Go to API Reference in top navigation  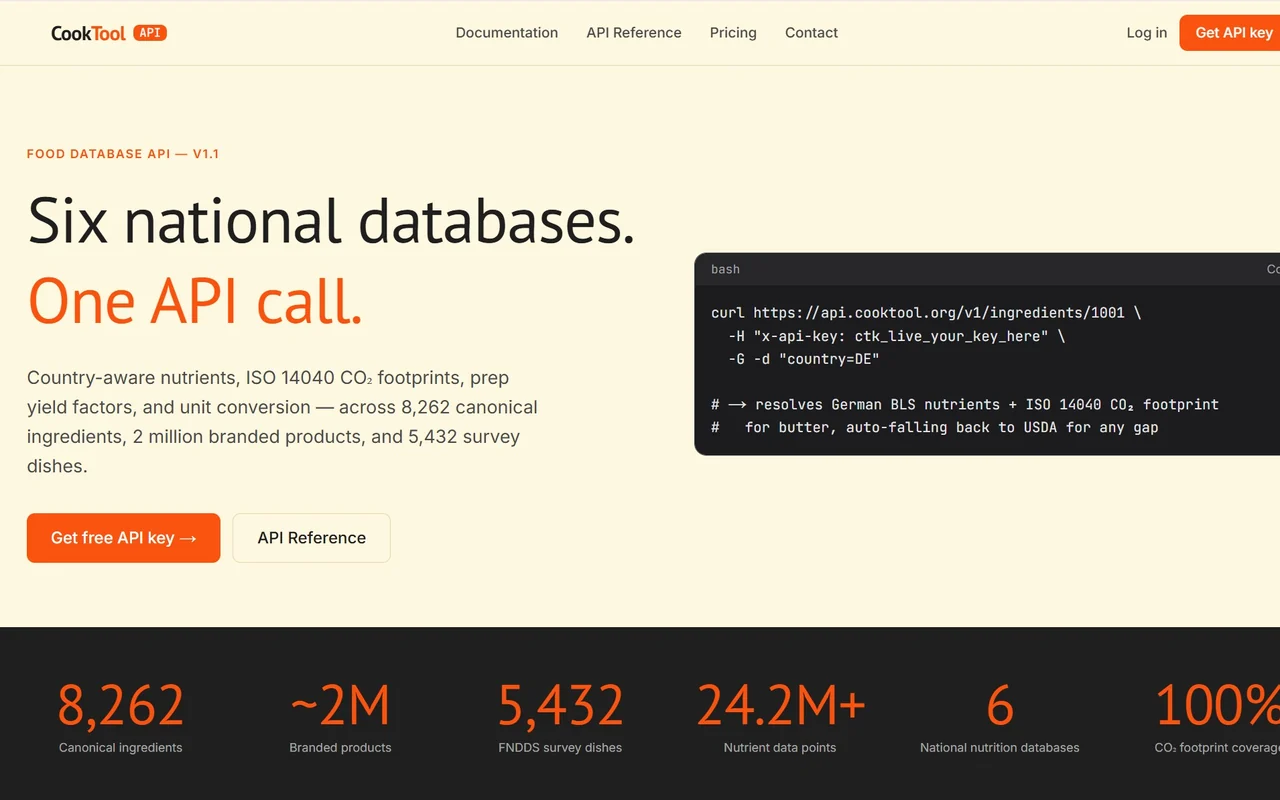click(x=634, y=33)
